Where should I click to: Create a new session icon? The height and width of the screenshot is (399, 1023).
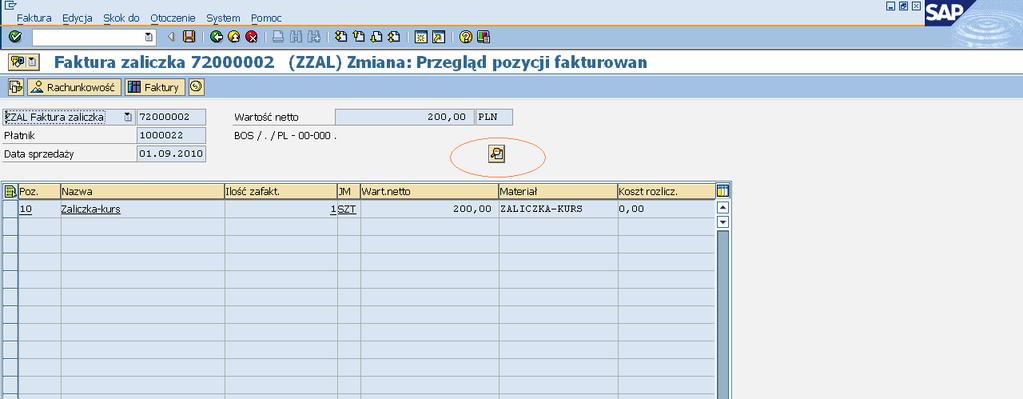(421, 37)
